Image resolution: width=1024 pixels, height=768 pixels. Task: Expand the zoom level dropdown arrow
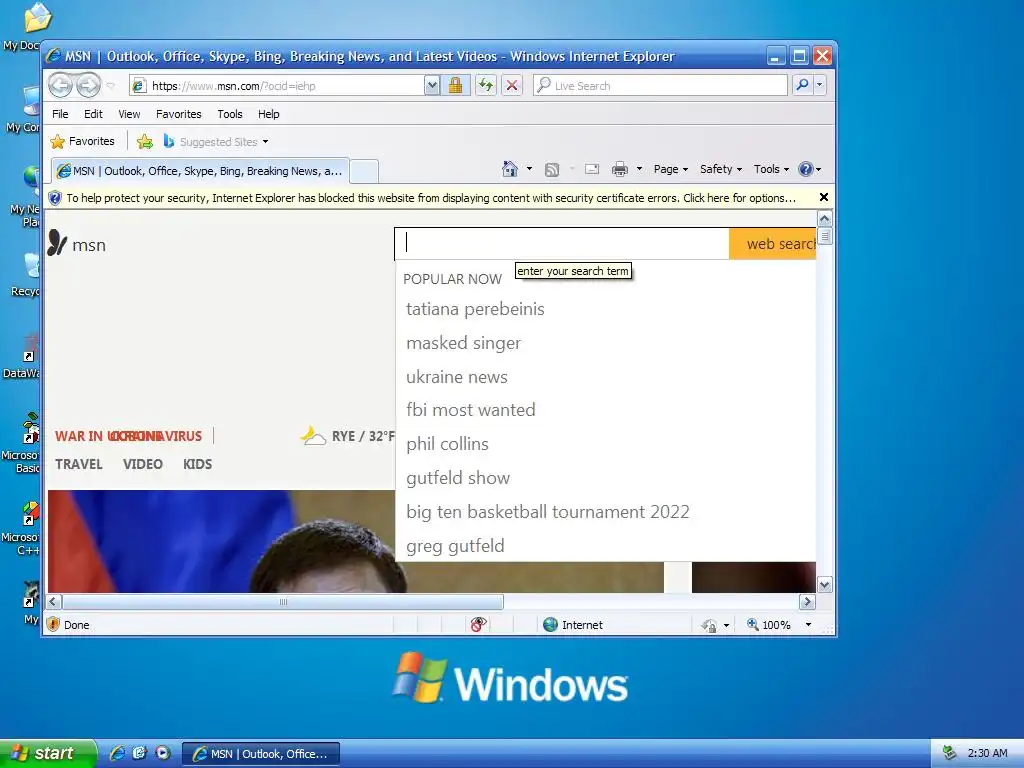point(808,625)
